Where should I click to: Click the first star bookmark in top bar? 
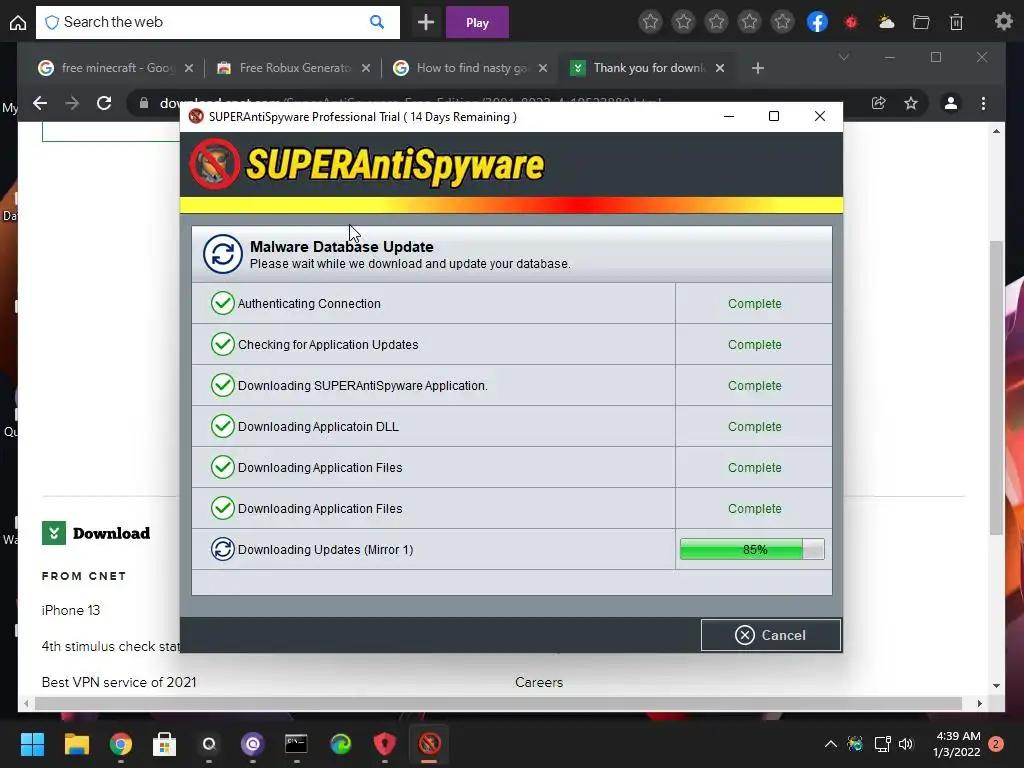[650, 22]
